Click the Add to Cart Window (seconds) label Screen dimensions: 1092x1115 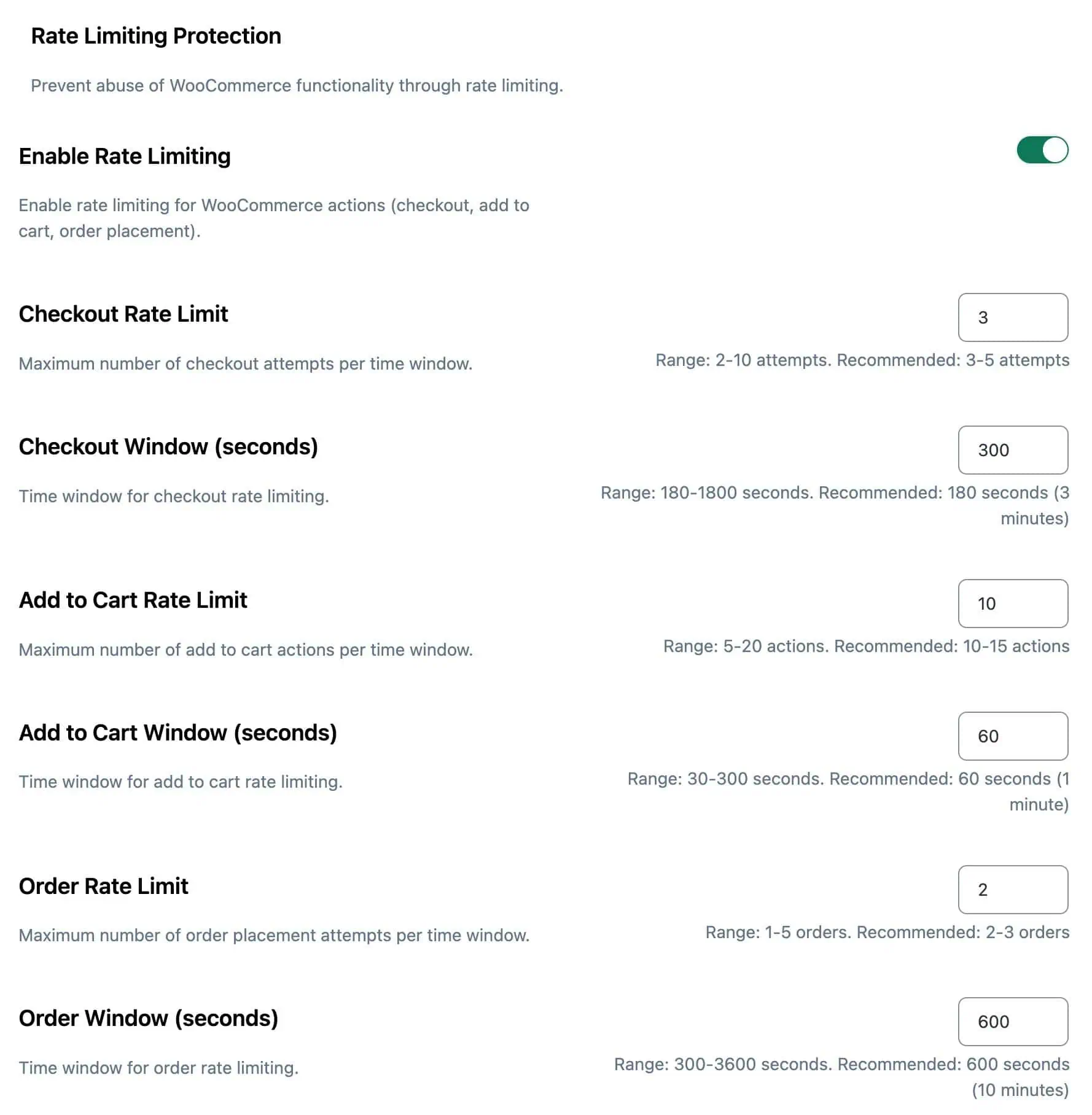click(x=178, y=733)
